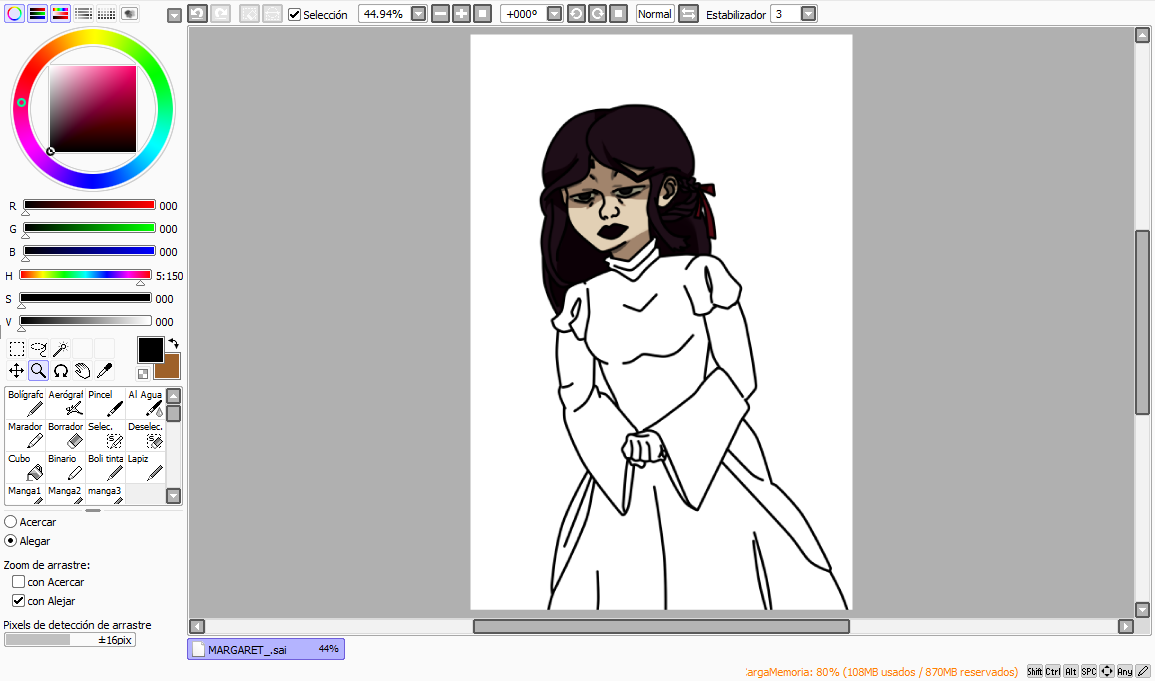Click the Pixels de detección ±16pix slider

click(70, 640)
